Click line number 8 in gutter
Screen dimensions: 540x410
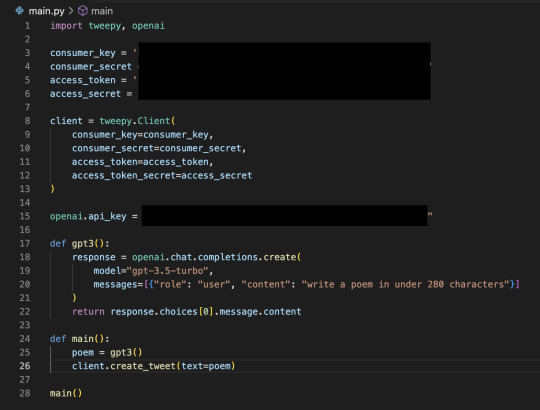[x=27, y=121]
